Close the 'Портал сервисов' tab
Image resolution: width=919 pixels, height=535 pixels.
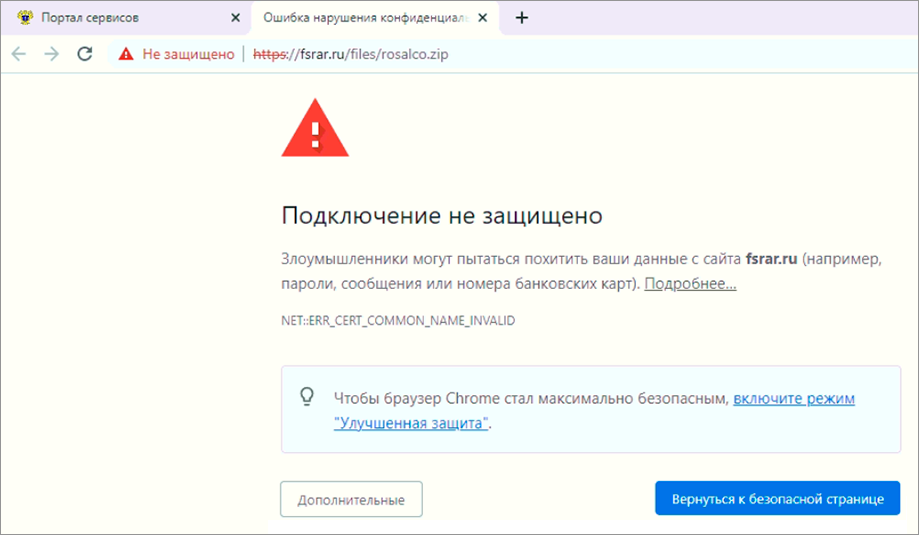click(235, 18)
